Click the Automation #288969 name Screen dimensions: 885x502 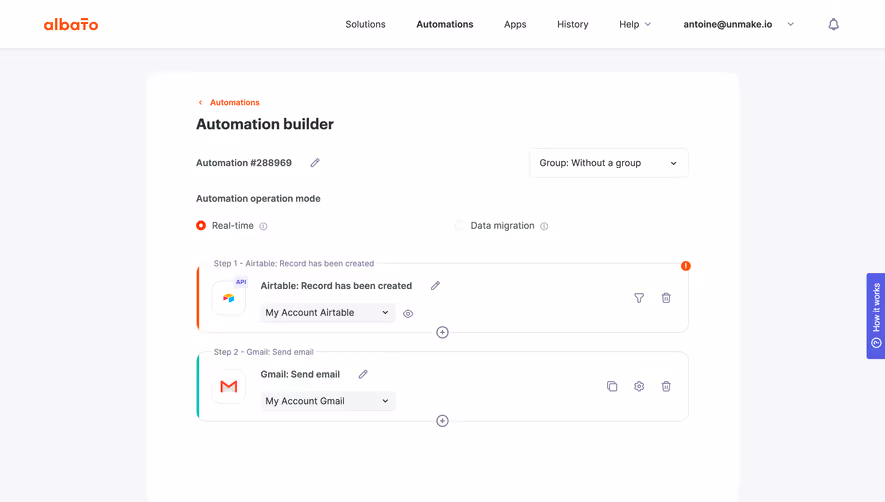(x=244, y=163)
